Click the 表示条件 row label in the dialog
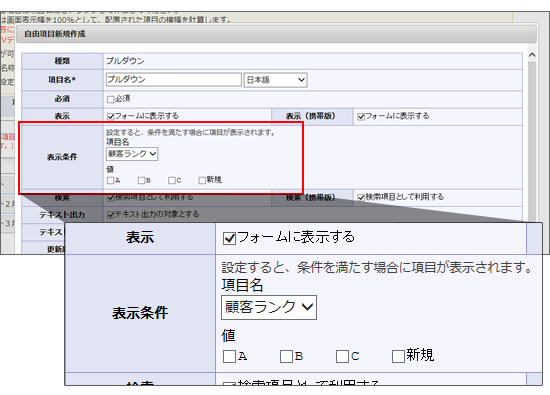This screenshot has width=550, height=395. (x=62, y=157)
